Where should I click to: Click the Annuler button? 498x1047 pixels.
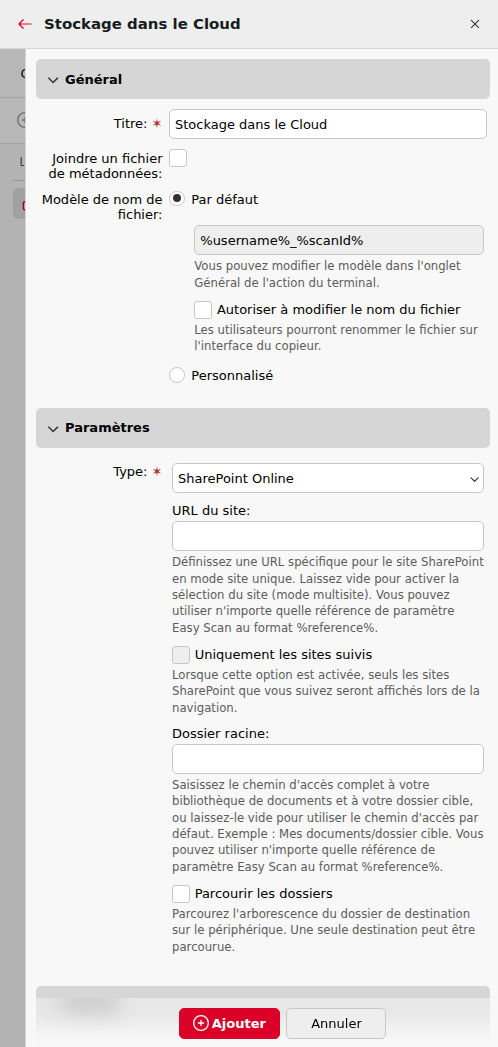336,1023
